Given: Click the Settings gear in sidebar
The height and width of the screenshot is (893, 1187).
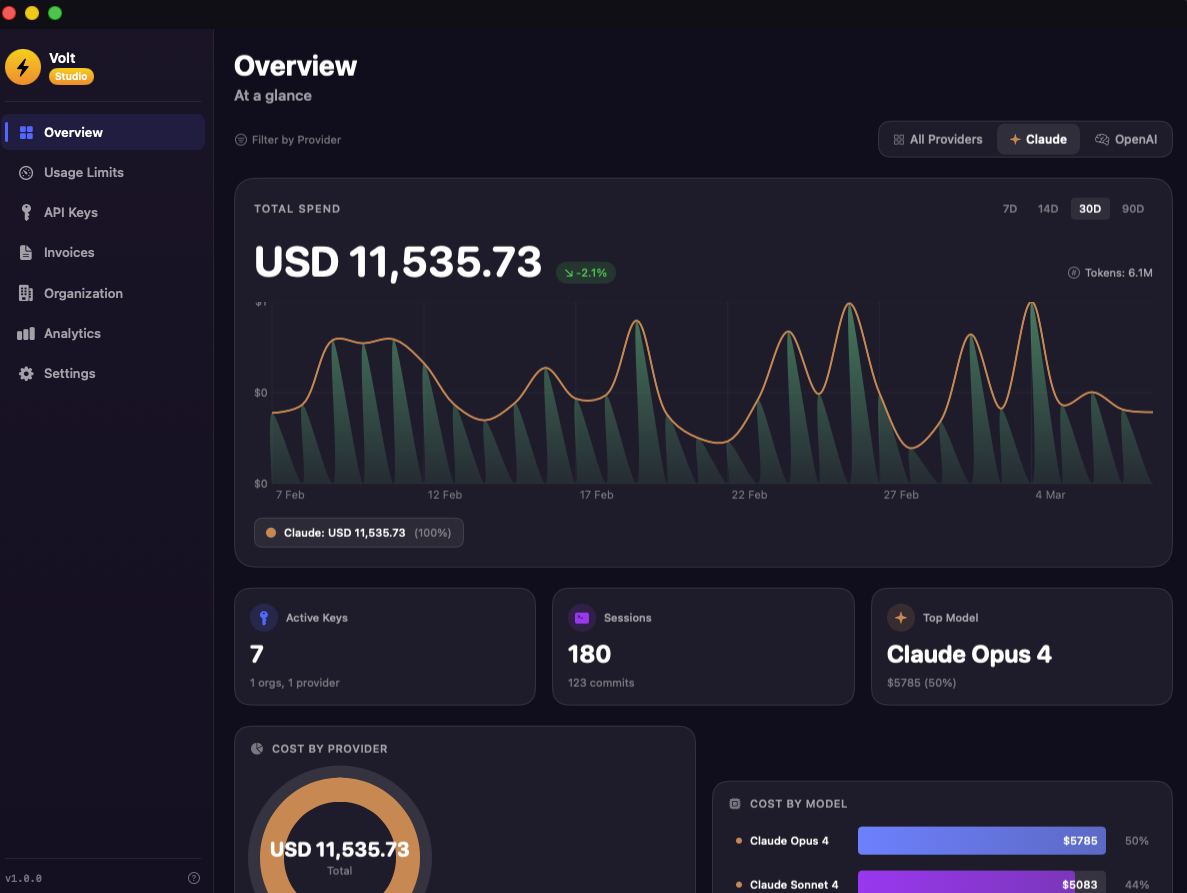Looking at the screenshot, I should [27, 373].
